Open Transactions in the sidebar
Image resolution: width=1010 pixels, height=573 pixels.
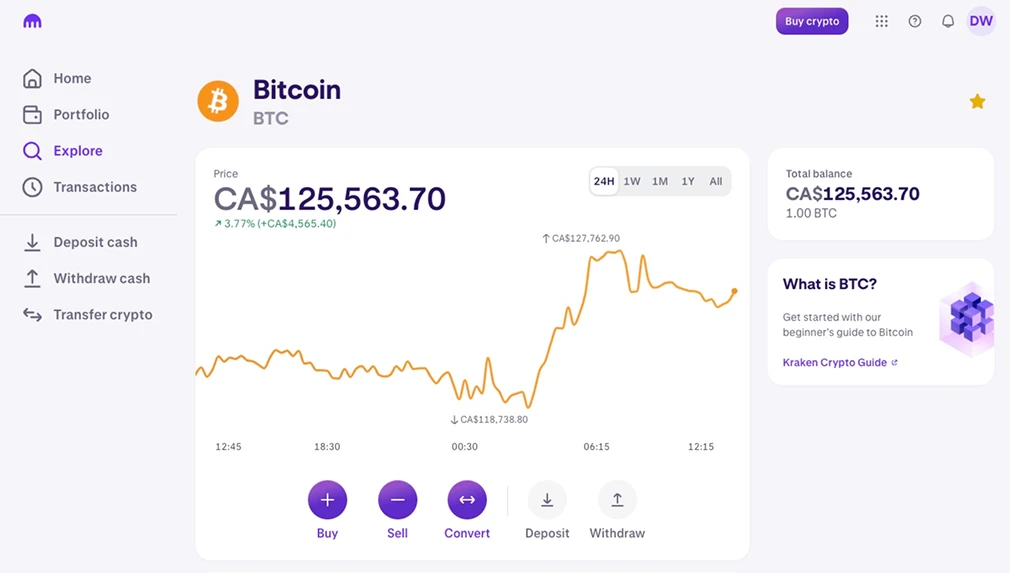pos(94,187)
